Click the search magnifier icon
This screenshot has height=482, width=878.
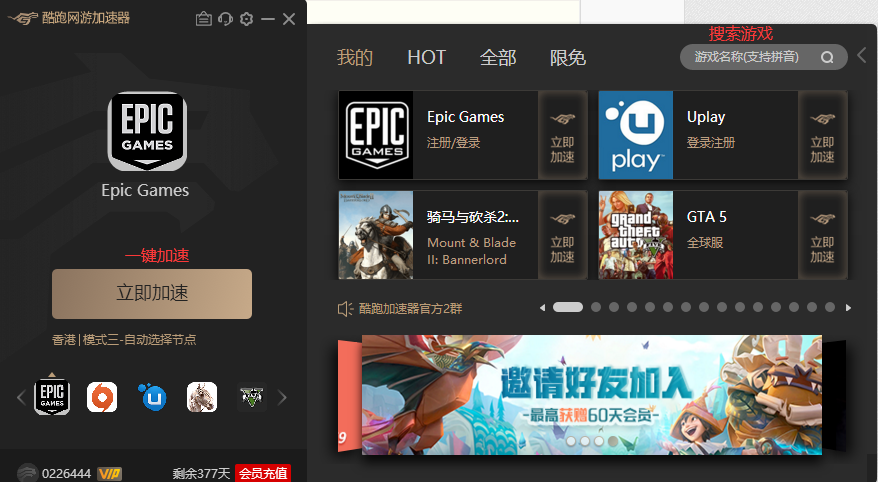[827, 57]
